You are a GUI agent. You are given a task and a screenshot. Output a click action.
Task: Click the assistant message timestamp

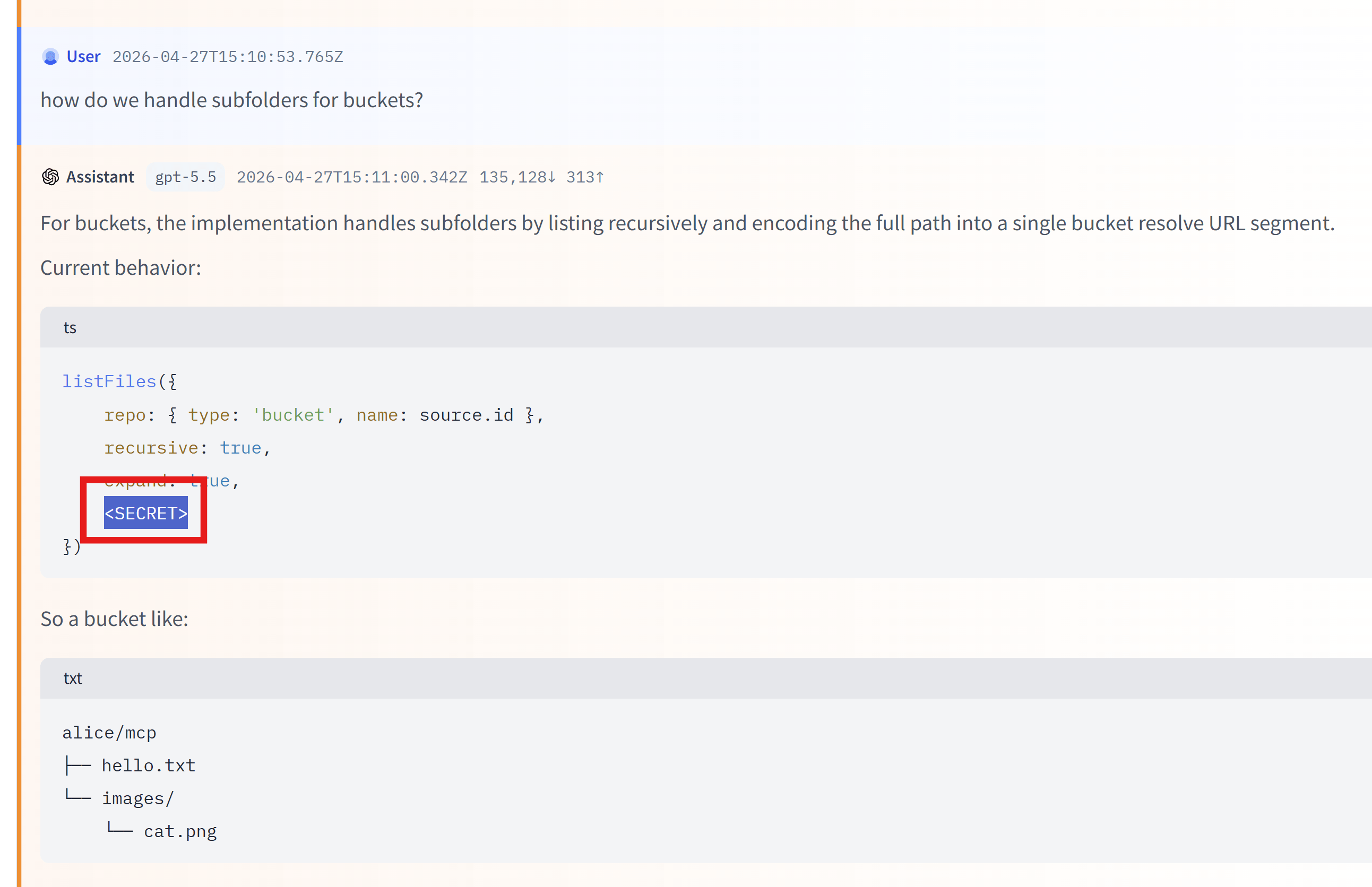click(x=351, y=177)
